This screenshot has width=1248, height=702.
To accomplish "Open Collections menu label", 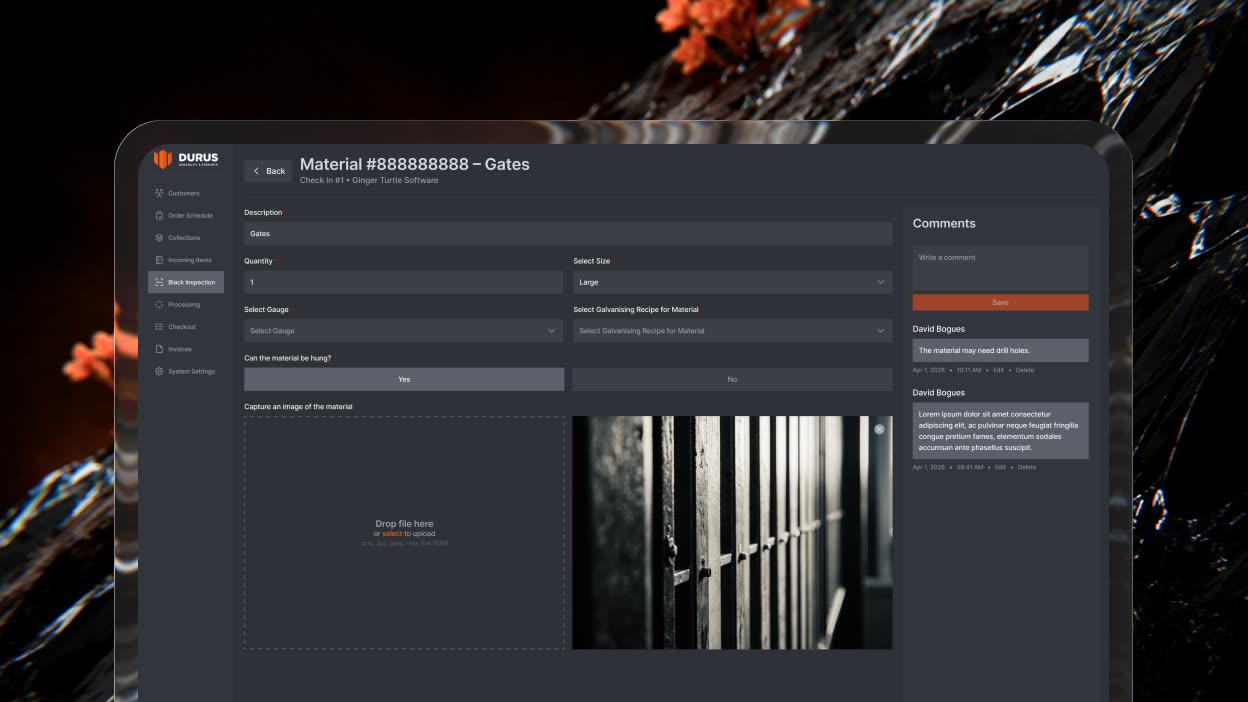I will coord(184,238).
